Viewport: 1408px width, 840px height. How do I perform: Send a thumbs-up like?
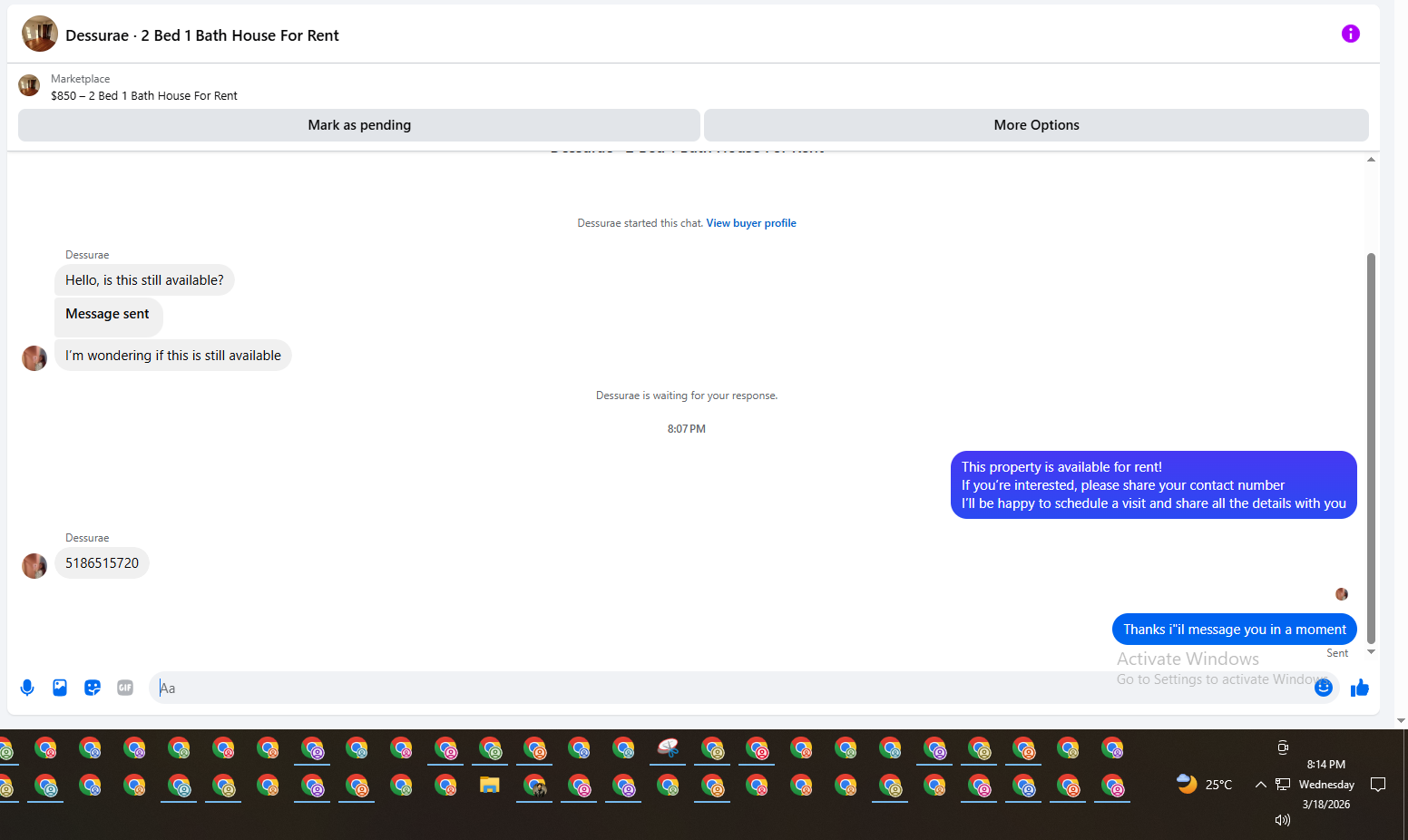pyautogui.click(x=1359, y=688)
